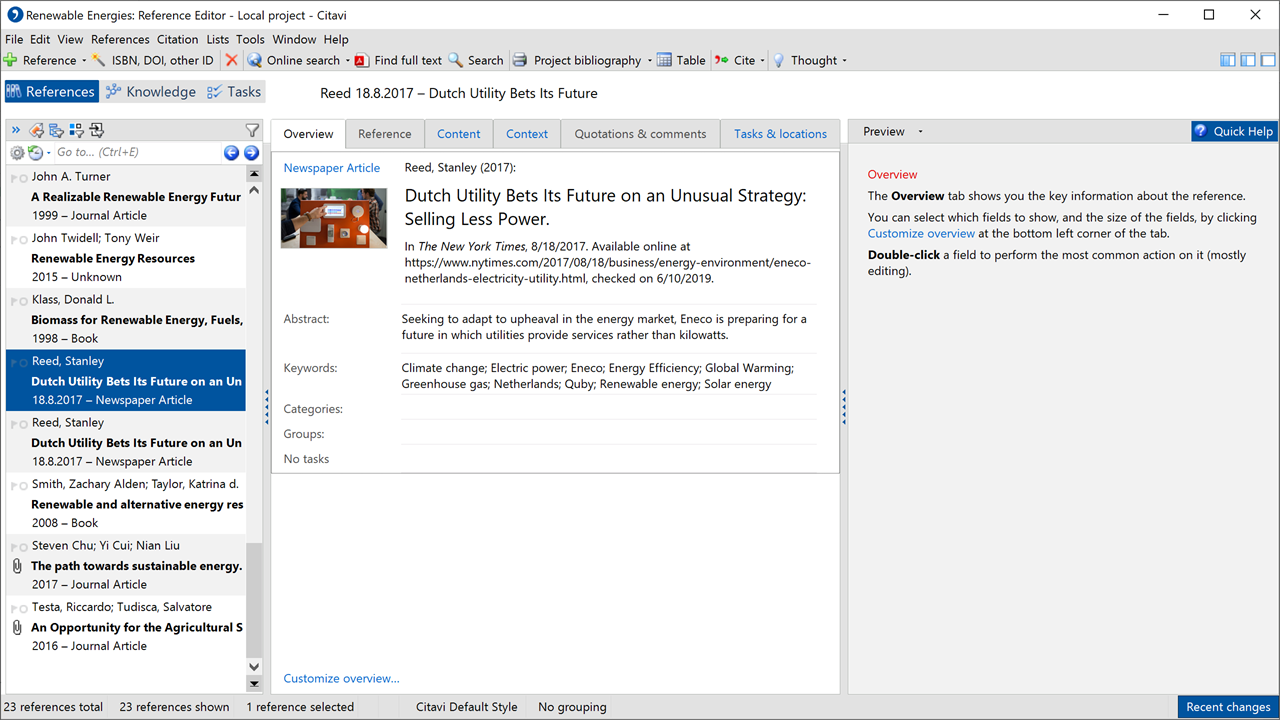The image size is (1280, 720).
Task: Toggle read-status circle for Smith, Zachary Alden
Action: pyautogui.click(x=18, y=486)
